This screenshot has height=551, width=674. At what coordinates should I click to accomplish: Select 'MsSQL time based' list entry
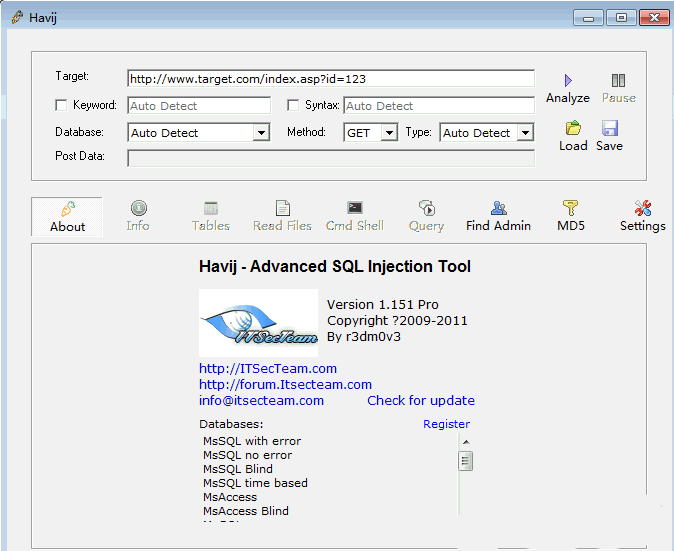255,483
